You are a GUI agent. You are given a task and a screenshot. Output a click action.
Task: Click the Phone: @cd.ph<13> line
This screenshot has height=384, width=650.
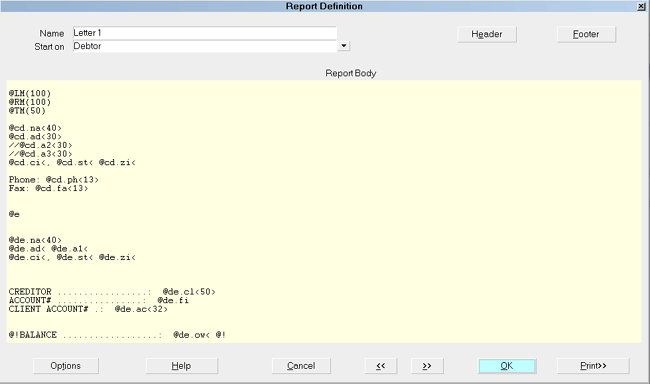tap(54, 180)
